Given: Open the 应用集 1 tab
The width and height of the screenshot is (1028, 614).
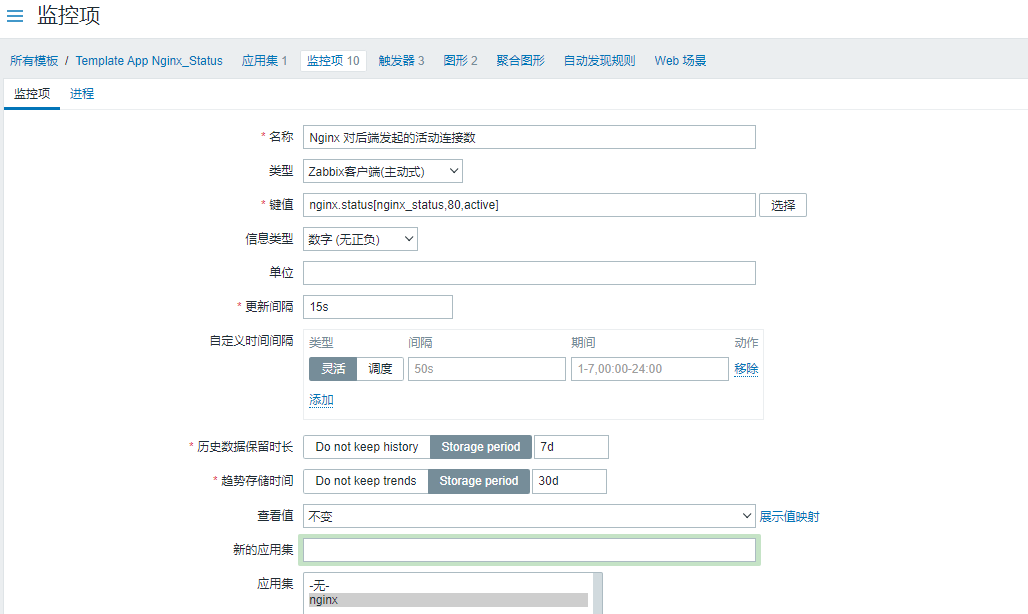Looking at the screenshot, I should (264, 61).
